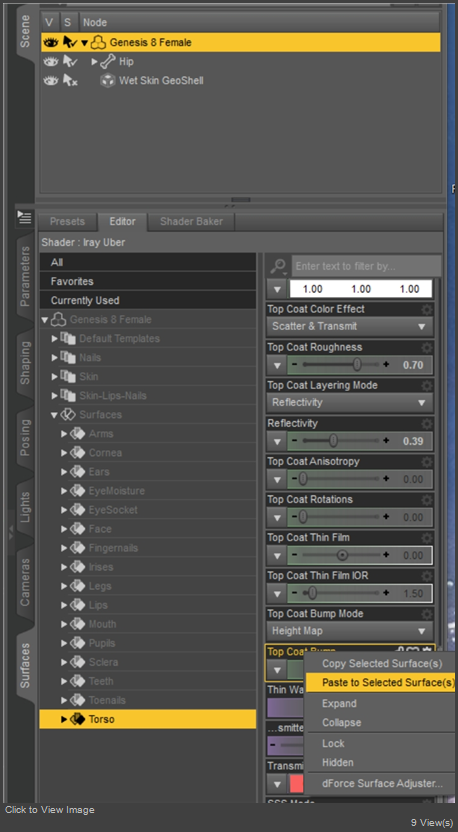
Task: Toggle selectability arrow of Hip node
Action: 70,62
